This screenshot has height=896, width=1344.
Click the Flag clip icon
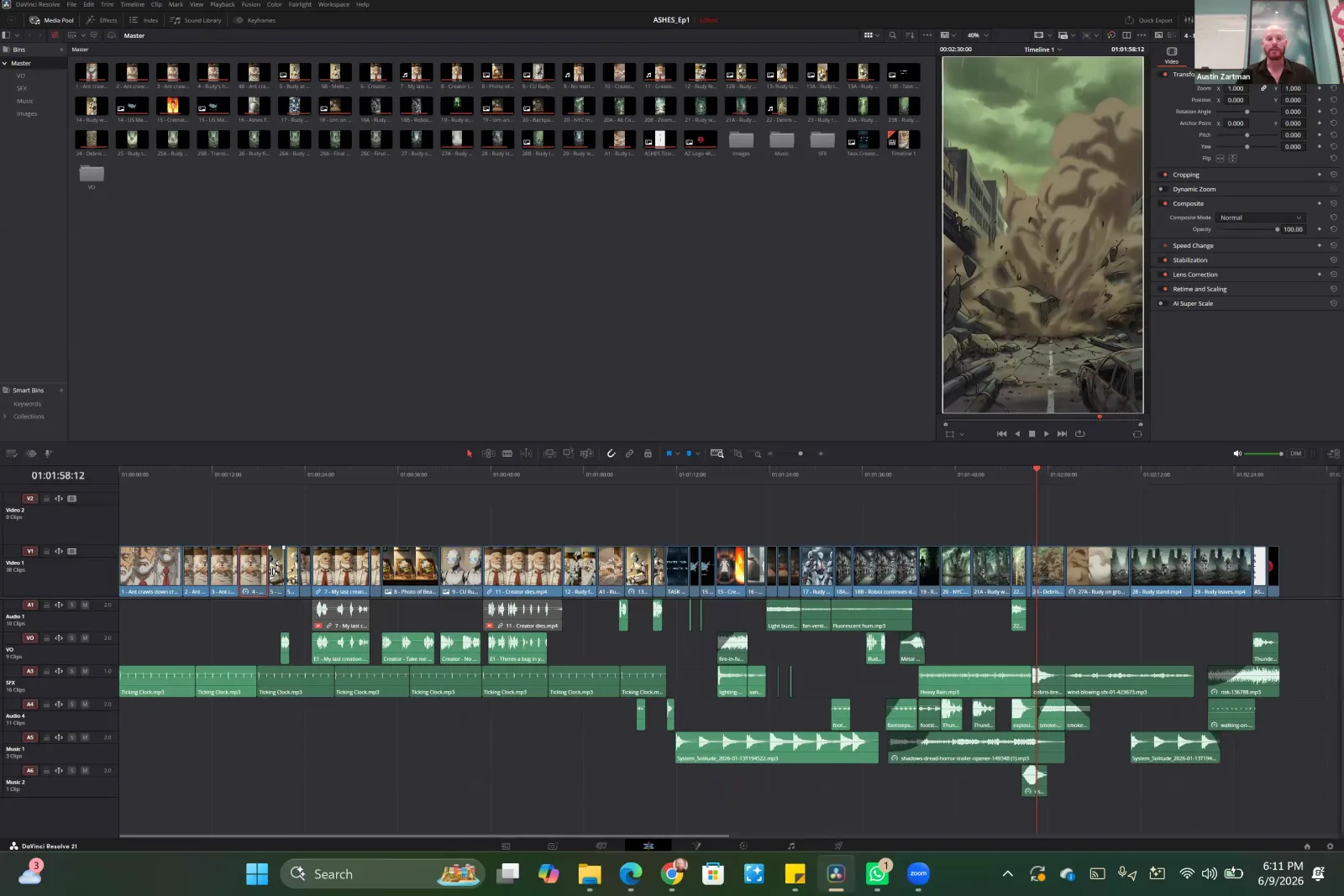point(669,453)
